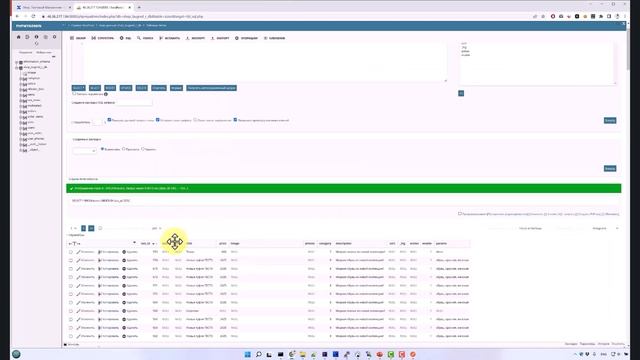Click the bookmark star in address bar

tap(543, 16)
